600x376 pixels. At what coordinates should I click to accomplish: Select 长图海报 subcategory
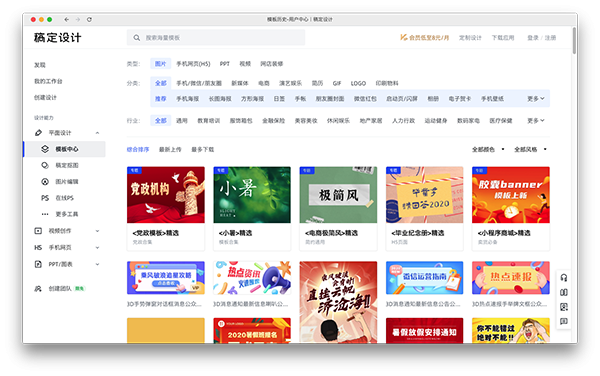[220, 99]
